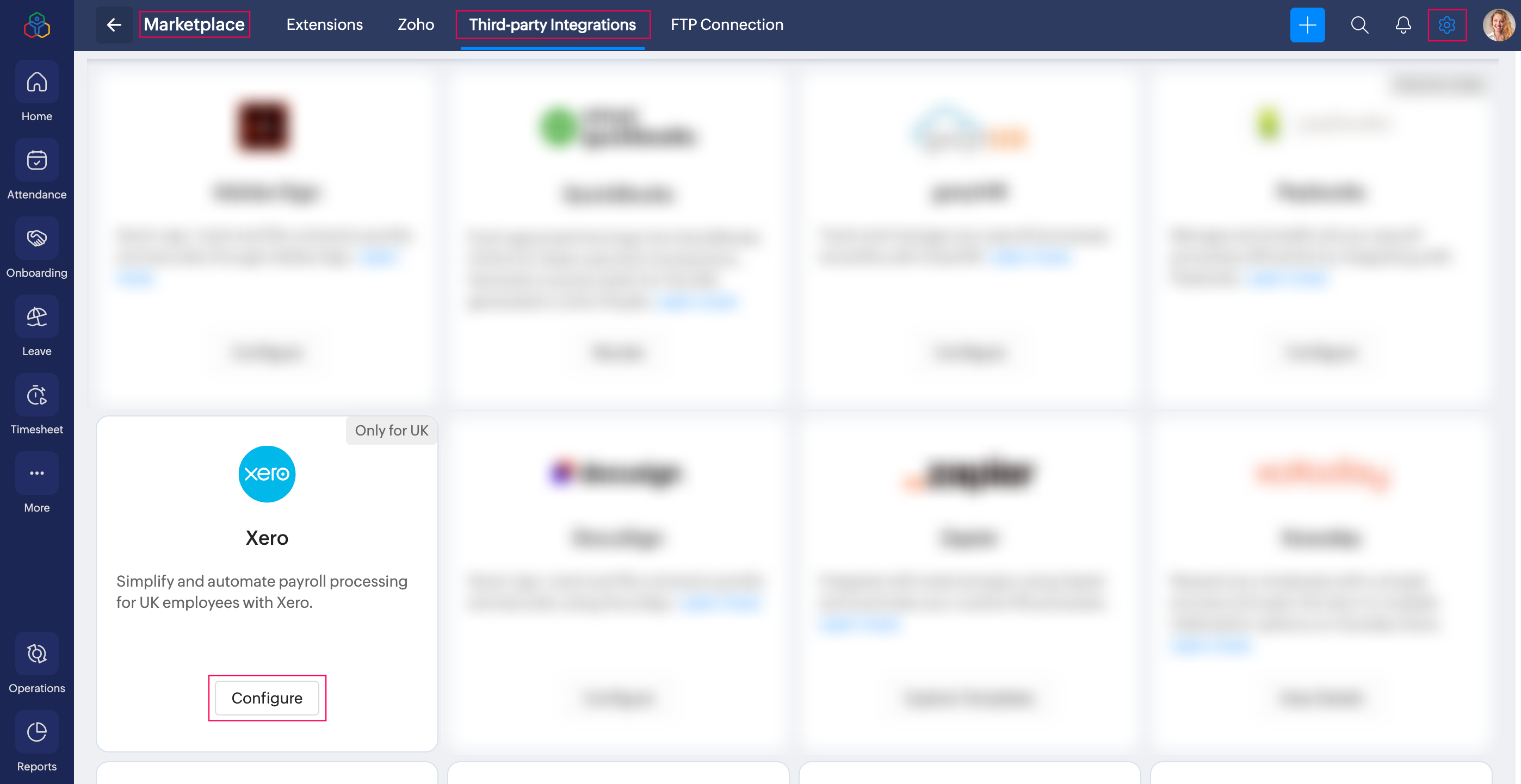Image resolution: width=1521 pixels, height=784 pixels.
Task: Go to Attendance module
Action: (x=36, y=160)
